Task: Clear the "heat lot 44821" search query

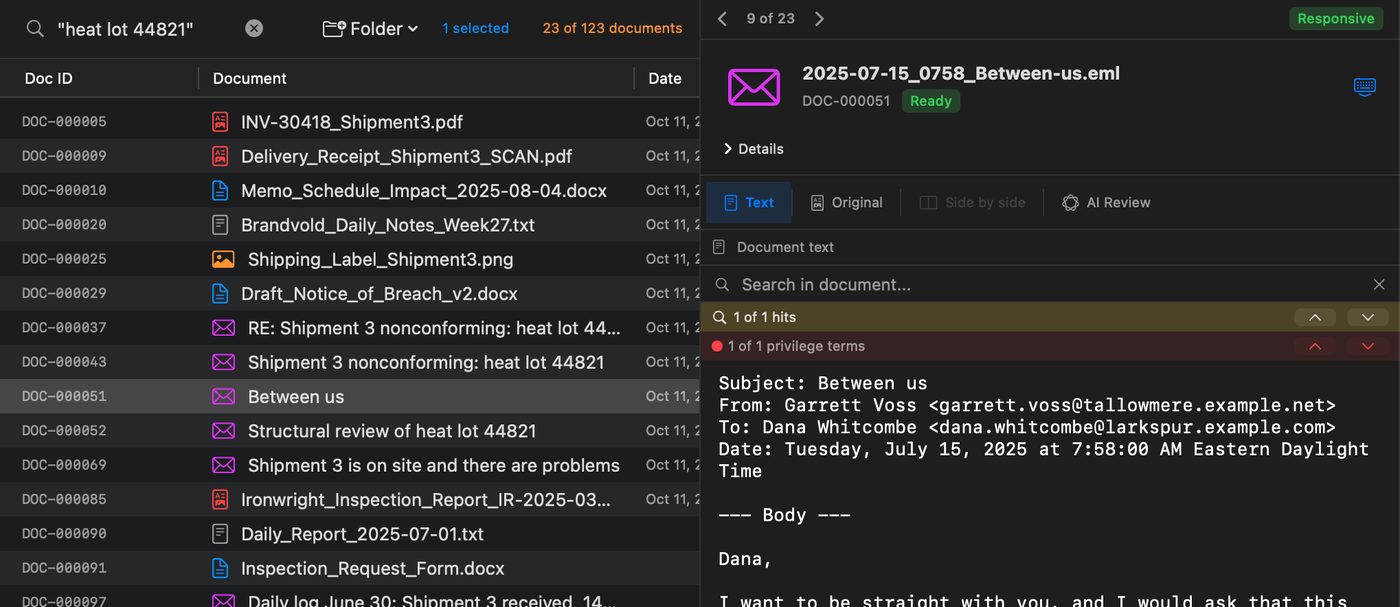Action: point(254,28)
